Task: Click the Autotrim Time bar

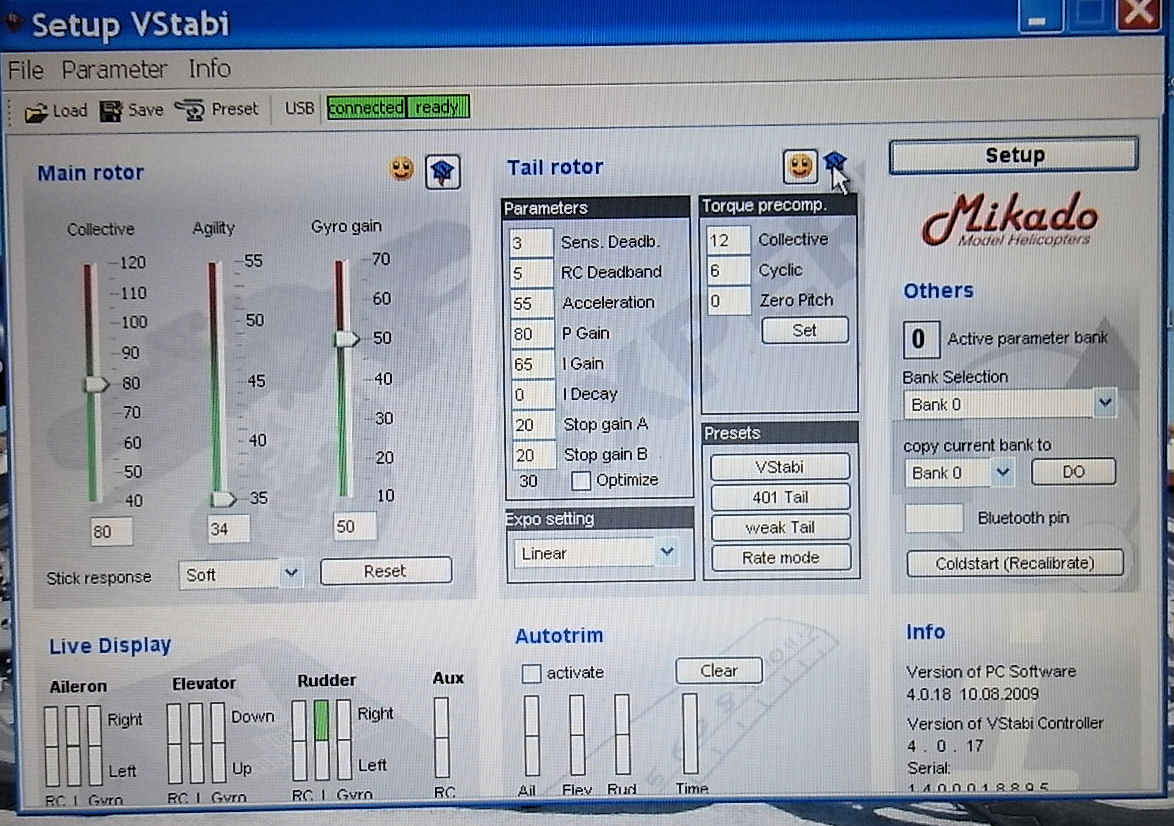Action: coord(689,734)
